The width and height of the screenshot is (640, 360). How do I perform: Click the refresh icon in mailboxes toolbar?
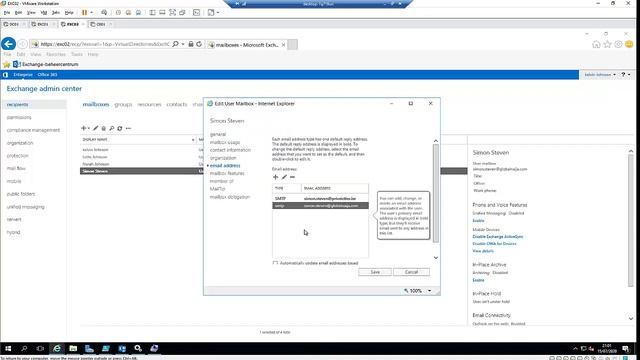tap(120, 128)
